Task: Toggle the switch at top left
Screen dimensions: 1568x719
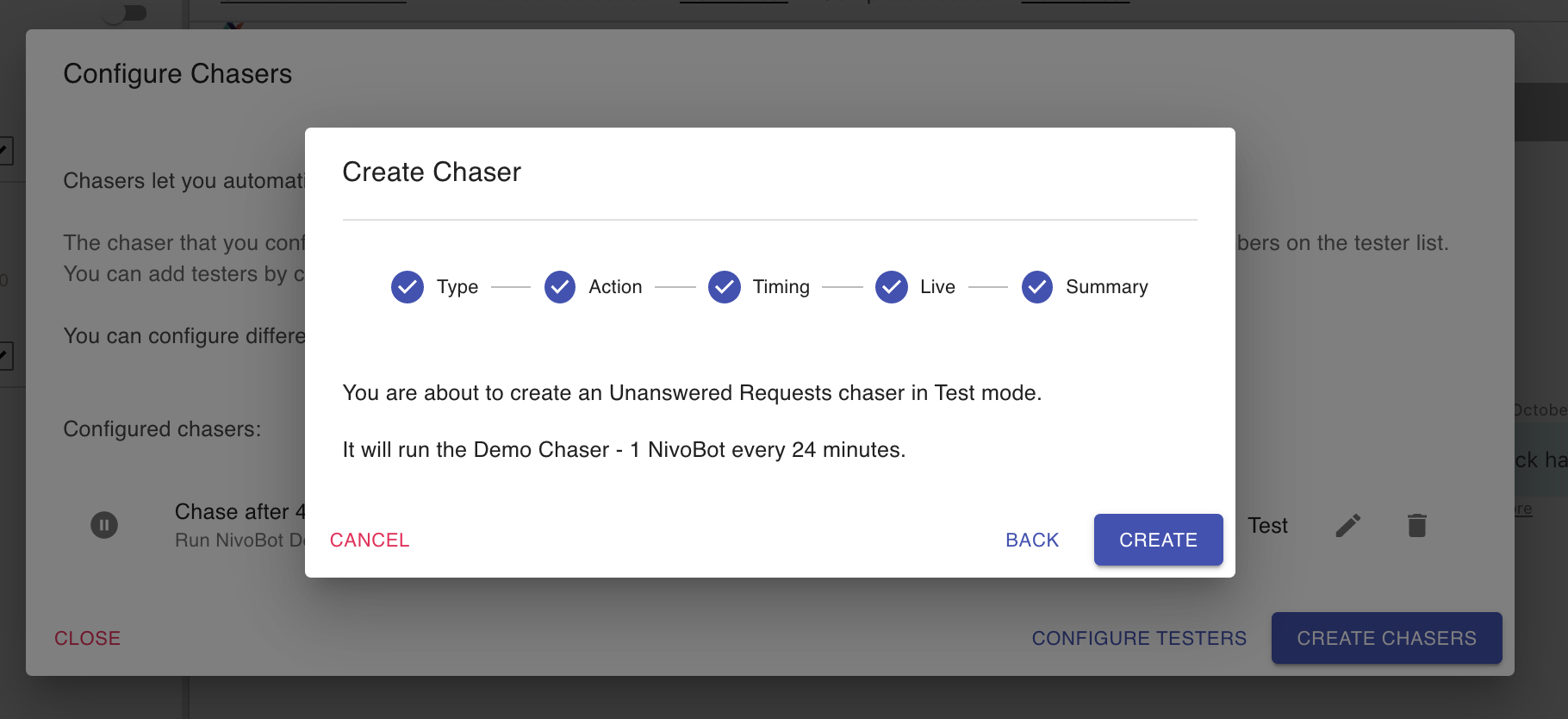Action: [125, 13]
